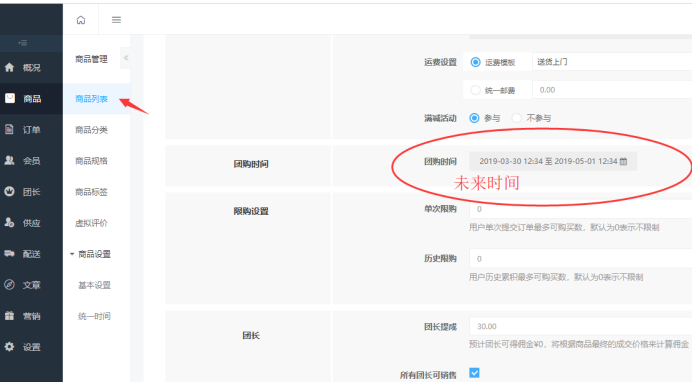The width and height of the screenshot is (693, 383).
Task: Click the 单次限购 input field
Action: pos(581,209)
